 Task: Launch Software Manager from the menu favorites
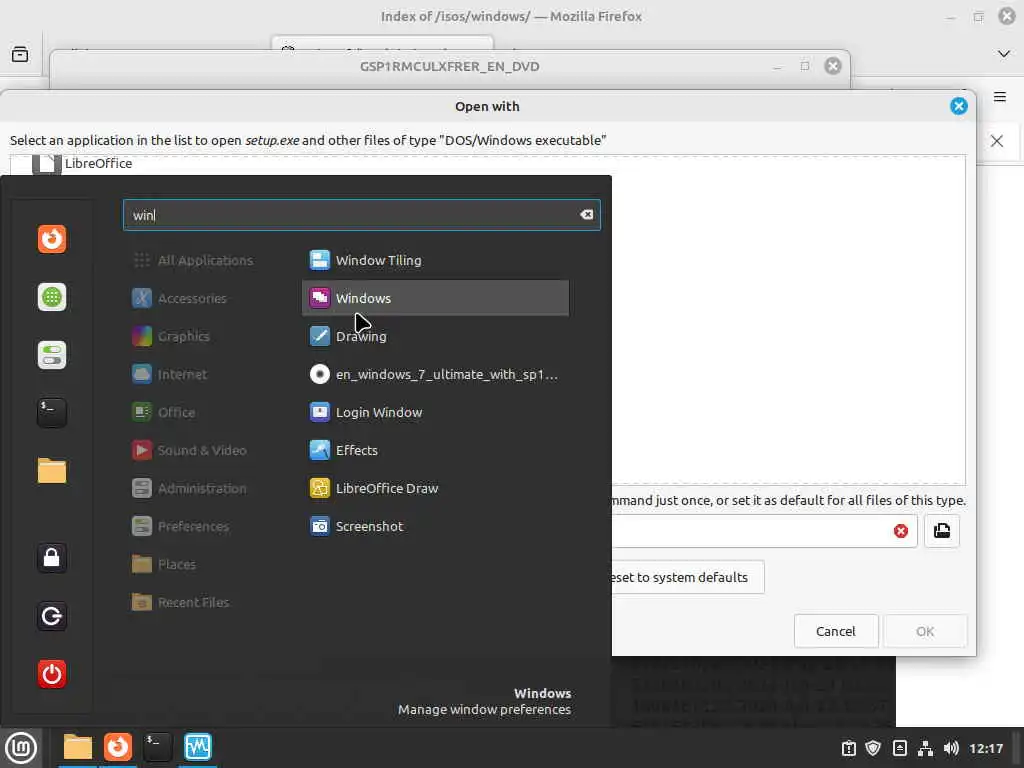52,297
